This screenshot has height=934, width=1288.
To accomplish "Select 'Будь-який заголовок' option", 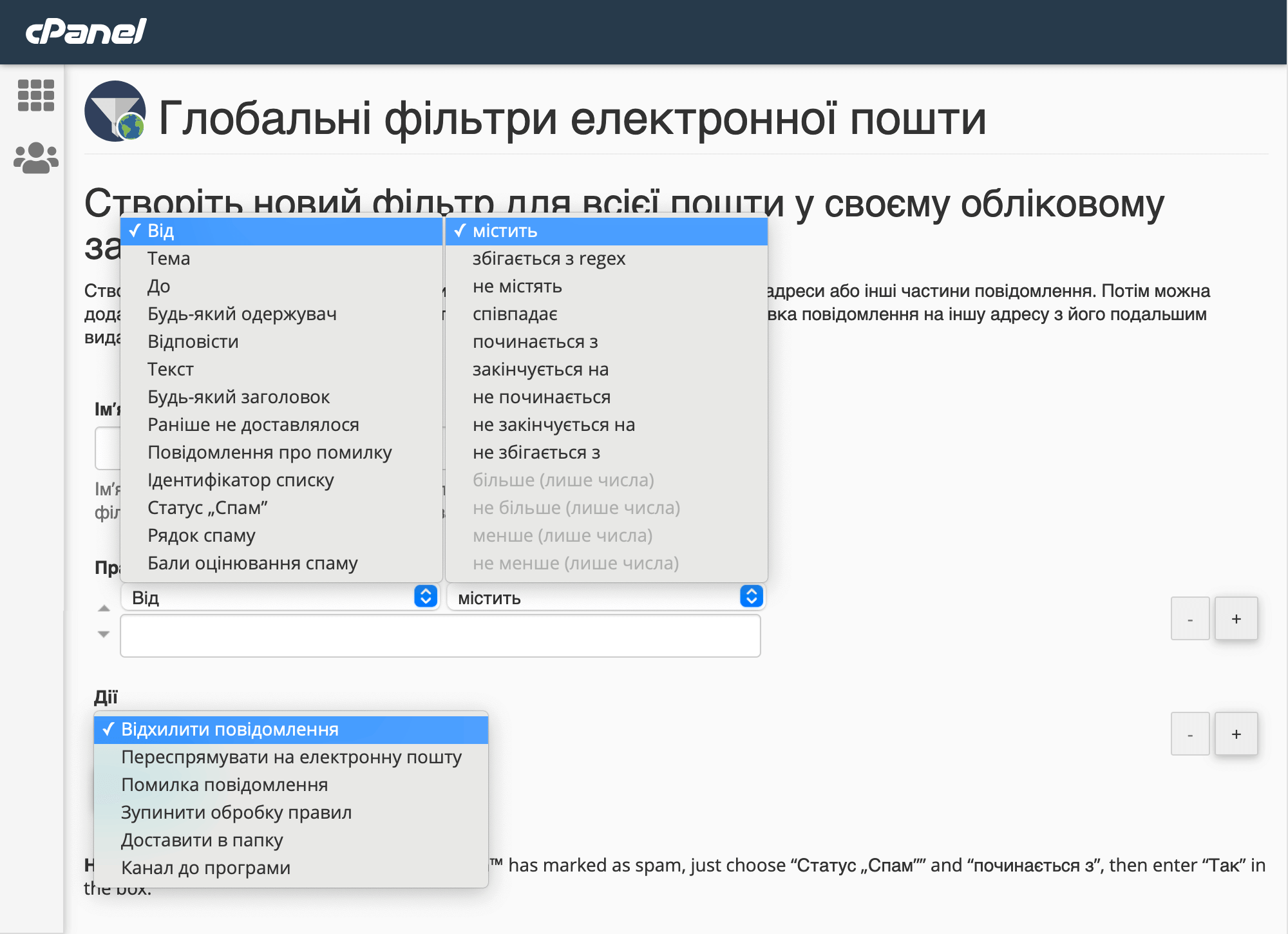I will (x=281, y=397).
